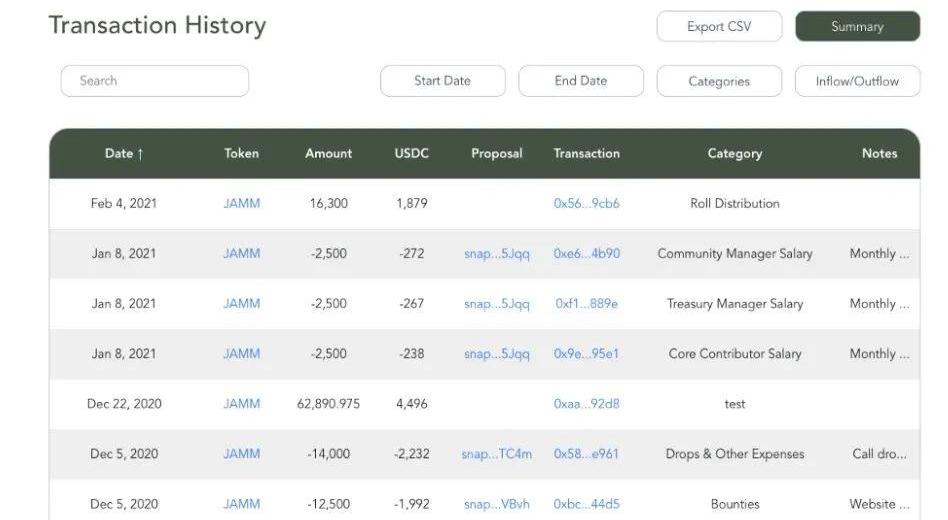Click the Export CSV button
The height and width of the screenshot is (520, 948).
tap(719, 27)
